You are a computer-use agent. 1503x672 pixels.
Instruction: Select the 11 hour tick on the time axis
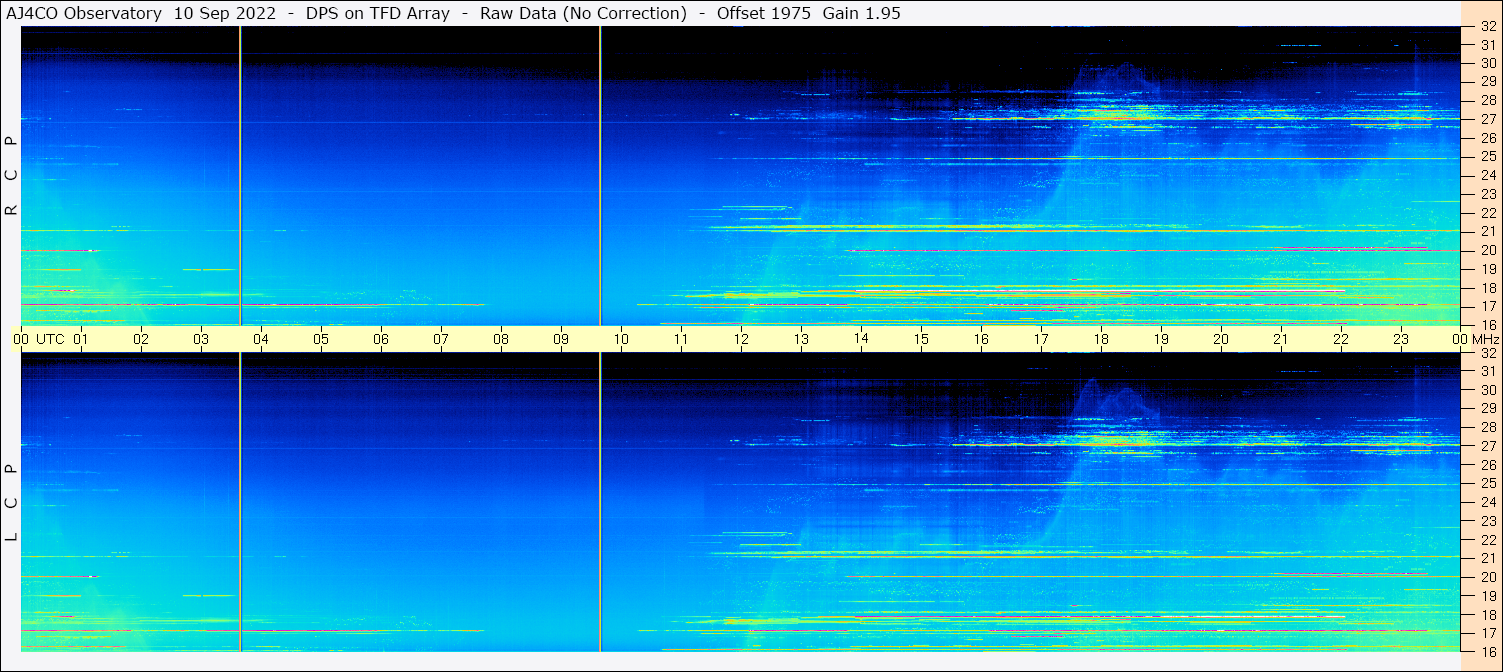(681, 340)
